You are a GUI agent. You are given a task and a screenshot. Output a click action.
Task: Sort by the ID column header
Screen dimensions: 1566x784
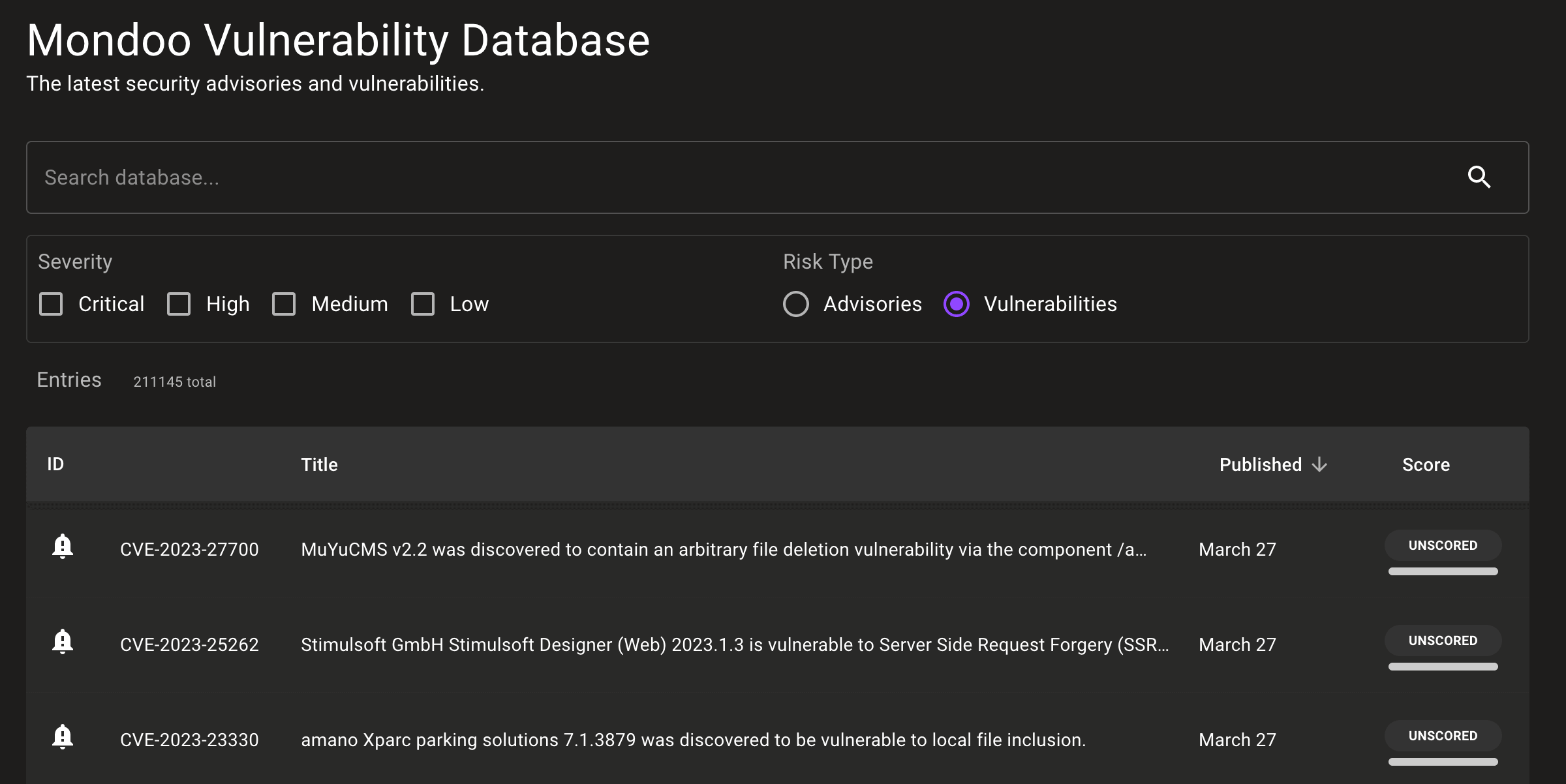pyautogui.click(x=55, y=464)
